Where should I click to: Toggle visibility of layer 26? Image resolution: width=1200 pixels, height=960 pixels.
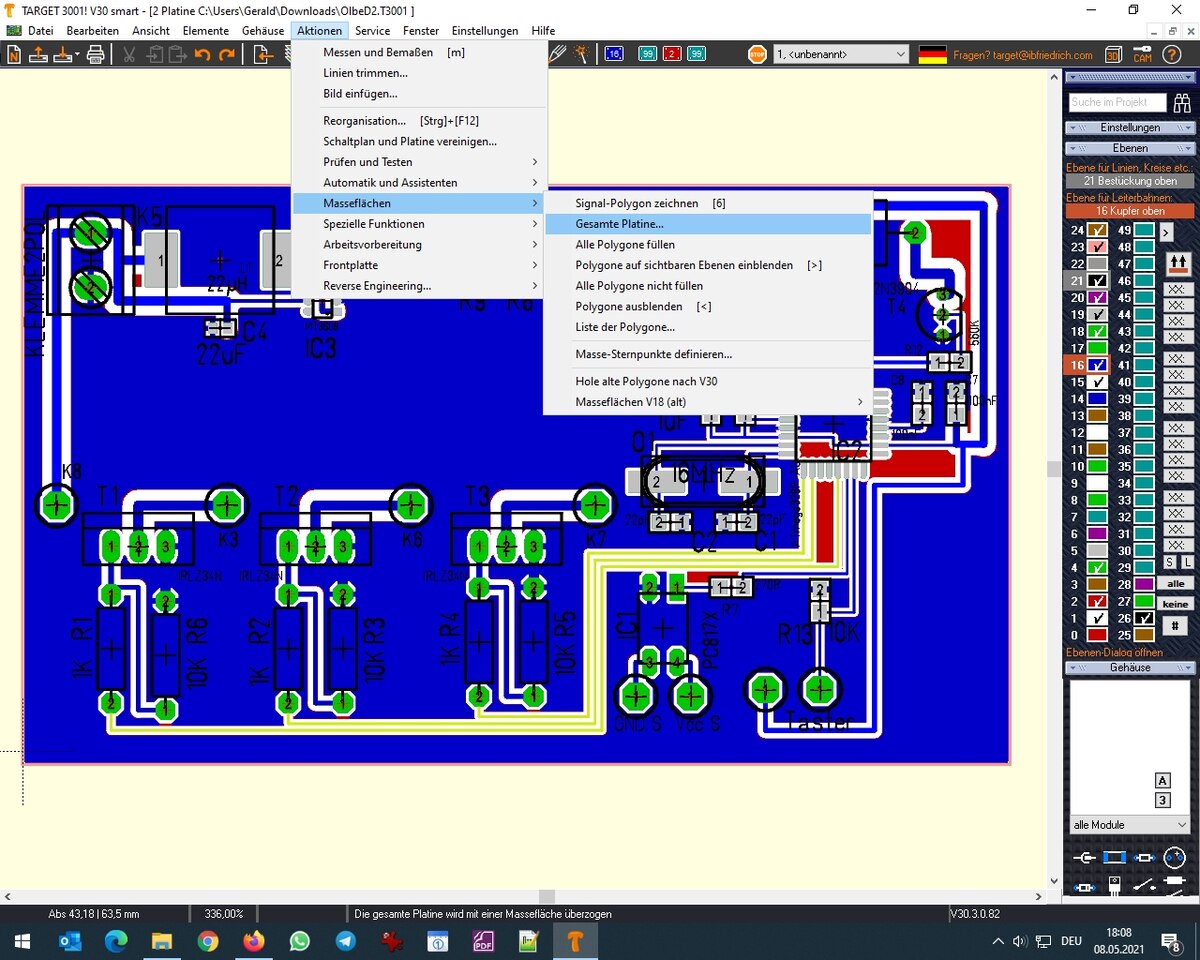point(1144,618)
